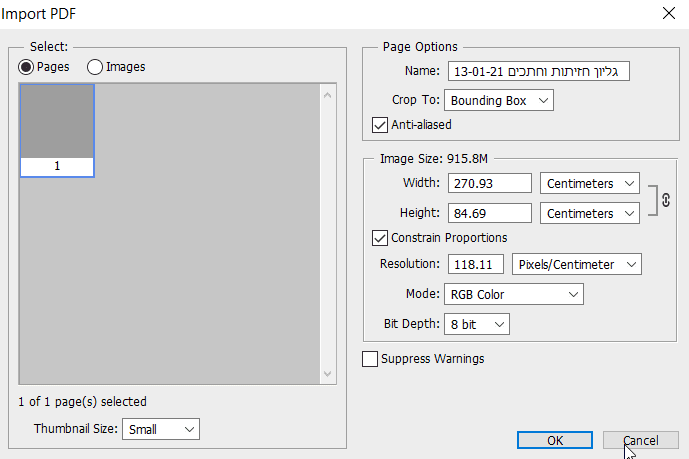Select page 1 thumbnail
Image resolution: width=689 pixels, height=459 pixels.
pyautogui.click(x=57, y=130)
